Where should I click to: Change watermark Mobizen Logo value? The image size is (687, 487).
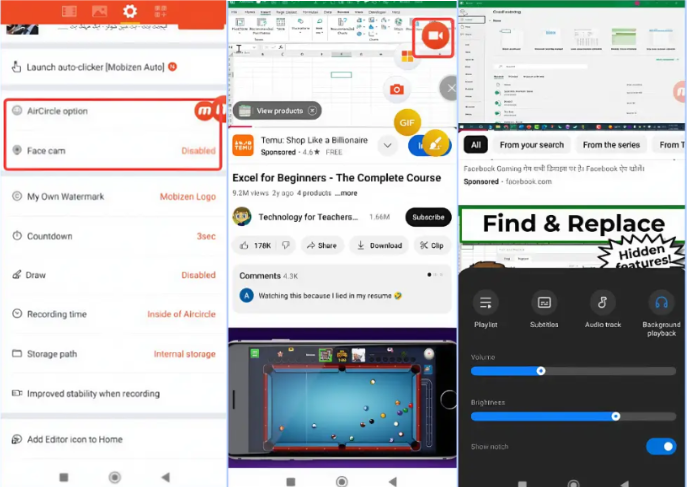click(x=188, y=197)
